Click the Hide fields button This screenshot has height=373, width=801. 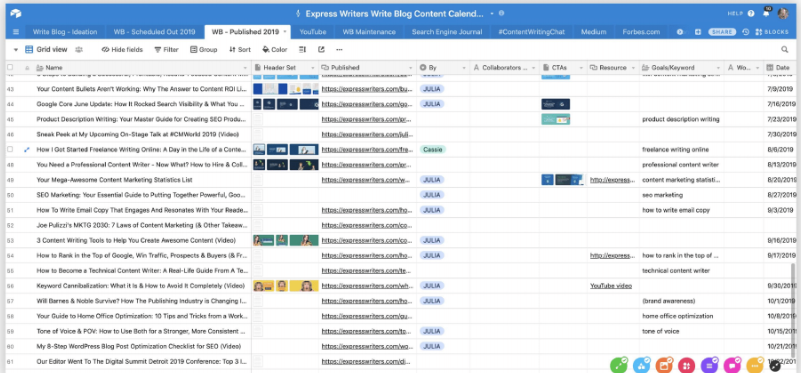122,50
